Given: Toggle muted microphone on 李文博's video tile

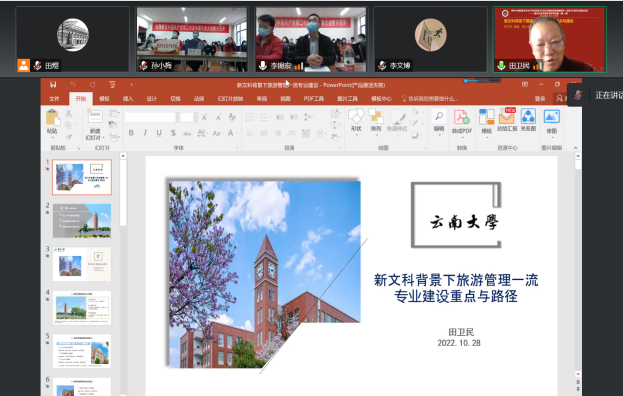Looking at the screenshot, I should tap(382, 66).
